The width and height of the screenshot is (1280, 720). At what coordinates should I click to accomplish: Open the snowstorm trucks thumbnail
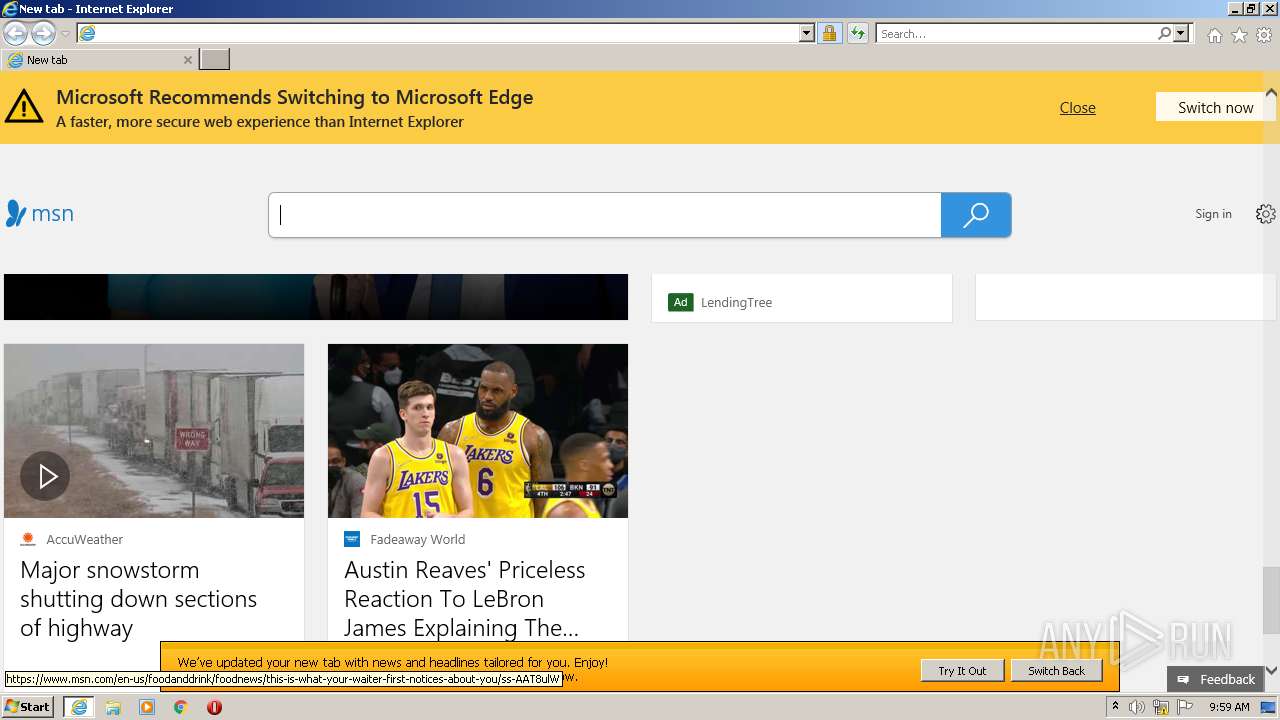click(154, 430)
